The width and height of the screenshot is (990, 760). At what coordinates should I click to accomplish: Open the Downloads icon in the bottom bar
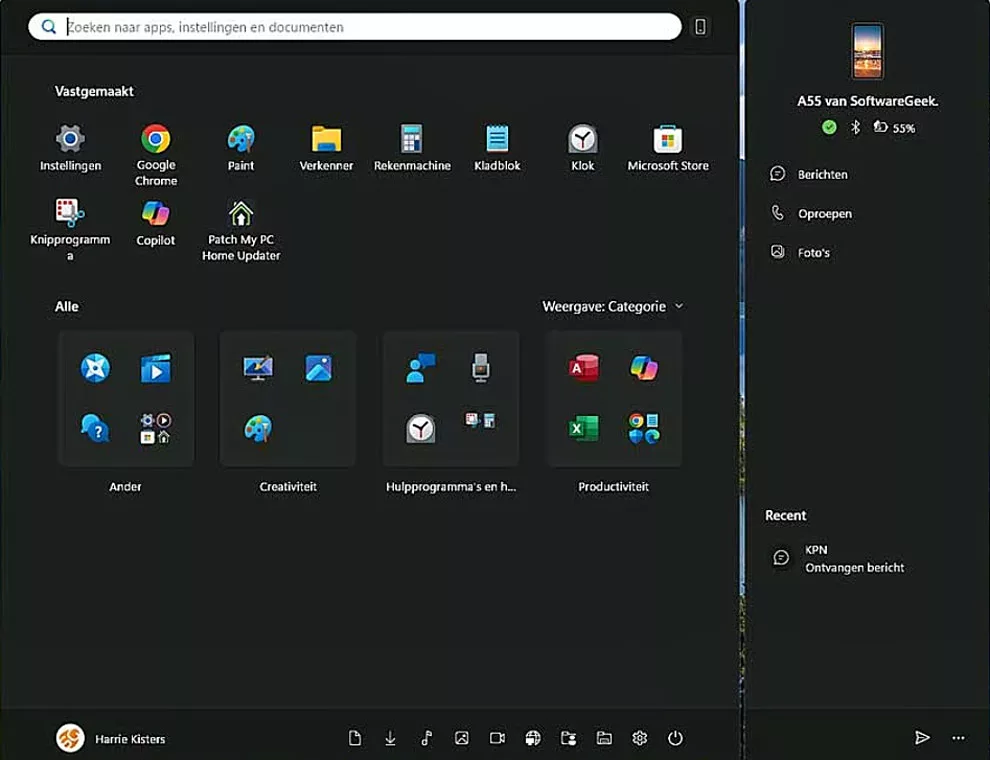[390, 737]
